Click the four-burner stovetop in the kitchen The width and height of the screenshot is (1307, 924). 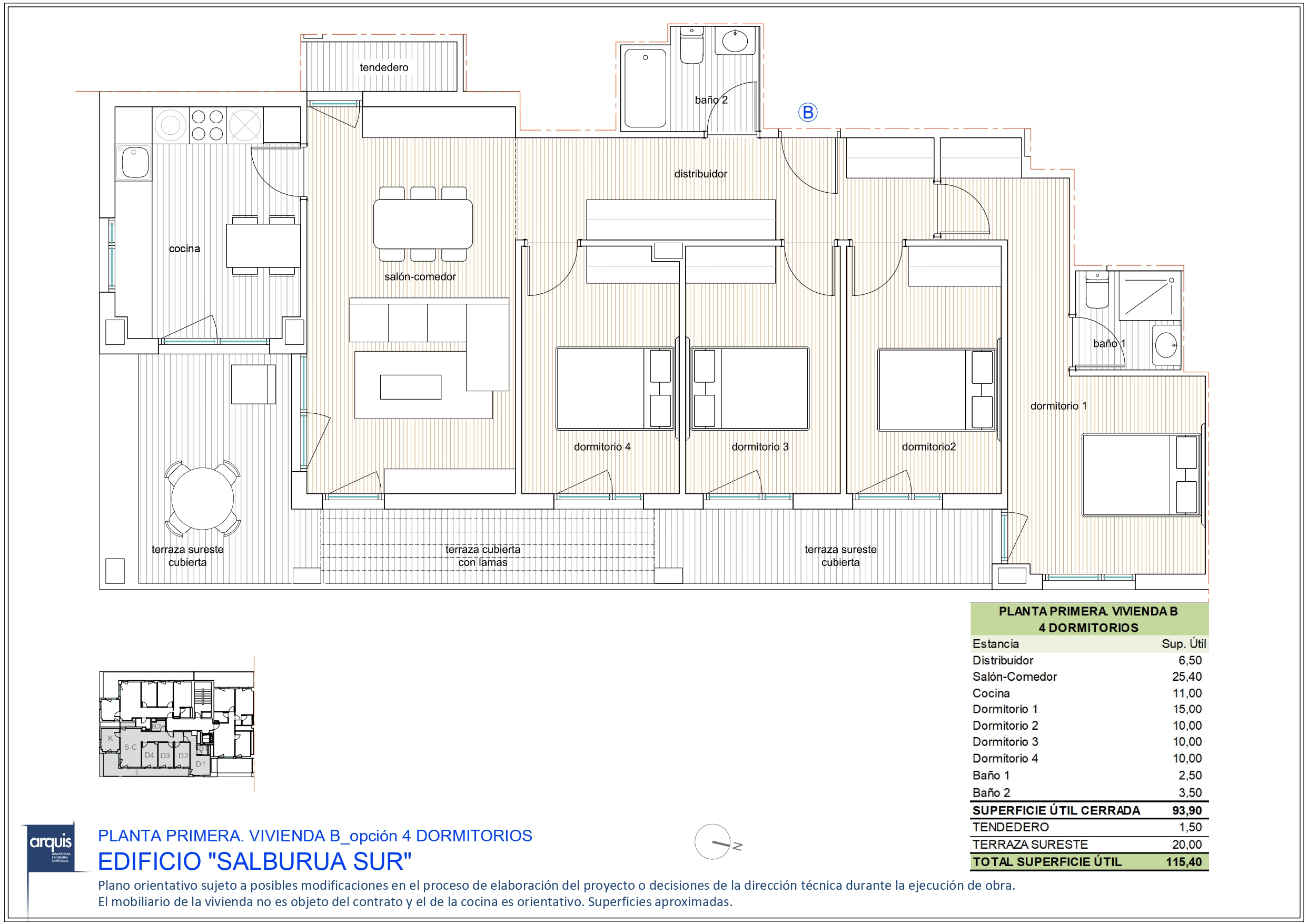tap(207, 125)
